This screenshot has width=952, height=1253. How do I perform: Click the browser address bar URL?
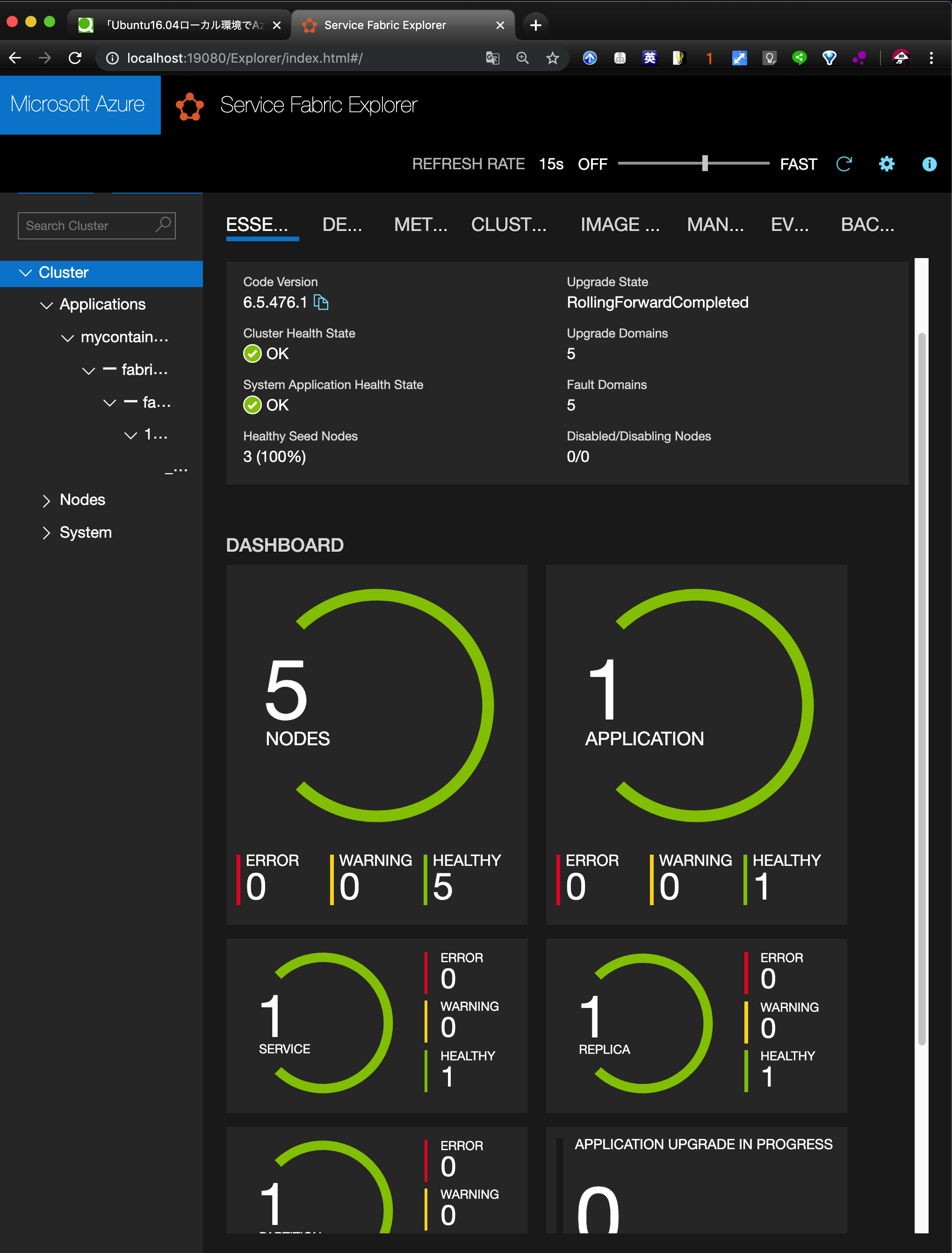point(245,58)
